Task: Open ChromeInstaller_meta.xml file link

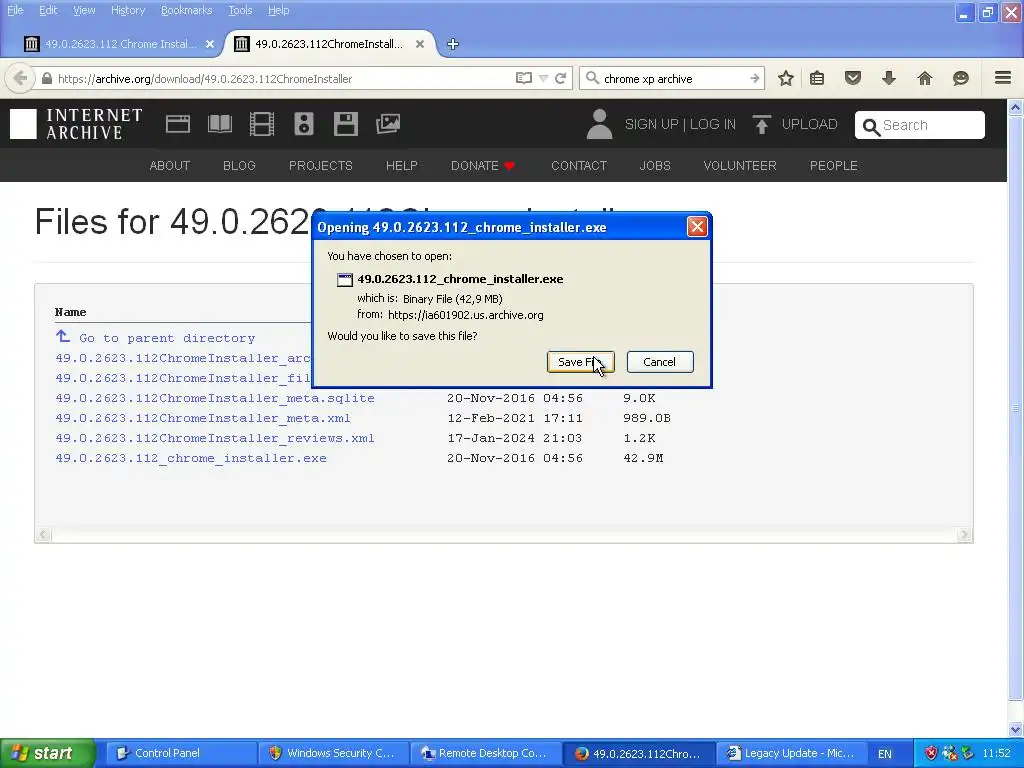Action: pyautogui.click(x=203, y=419)
